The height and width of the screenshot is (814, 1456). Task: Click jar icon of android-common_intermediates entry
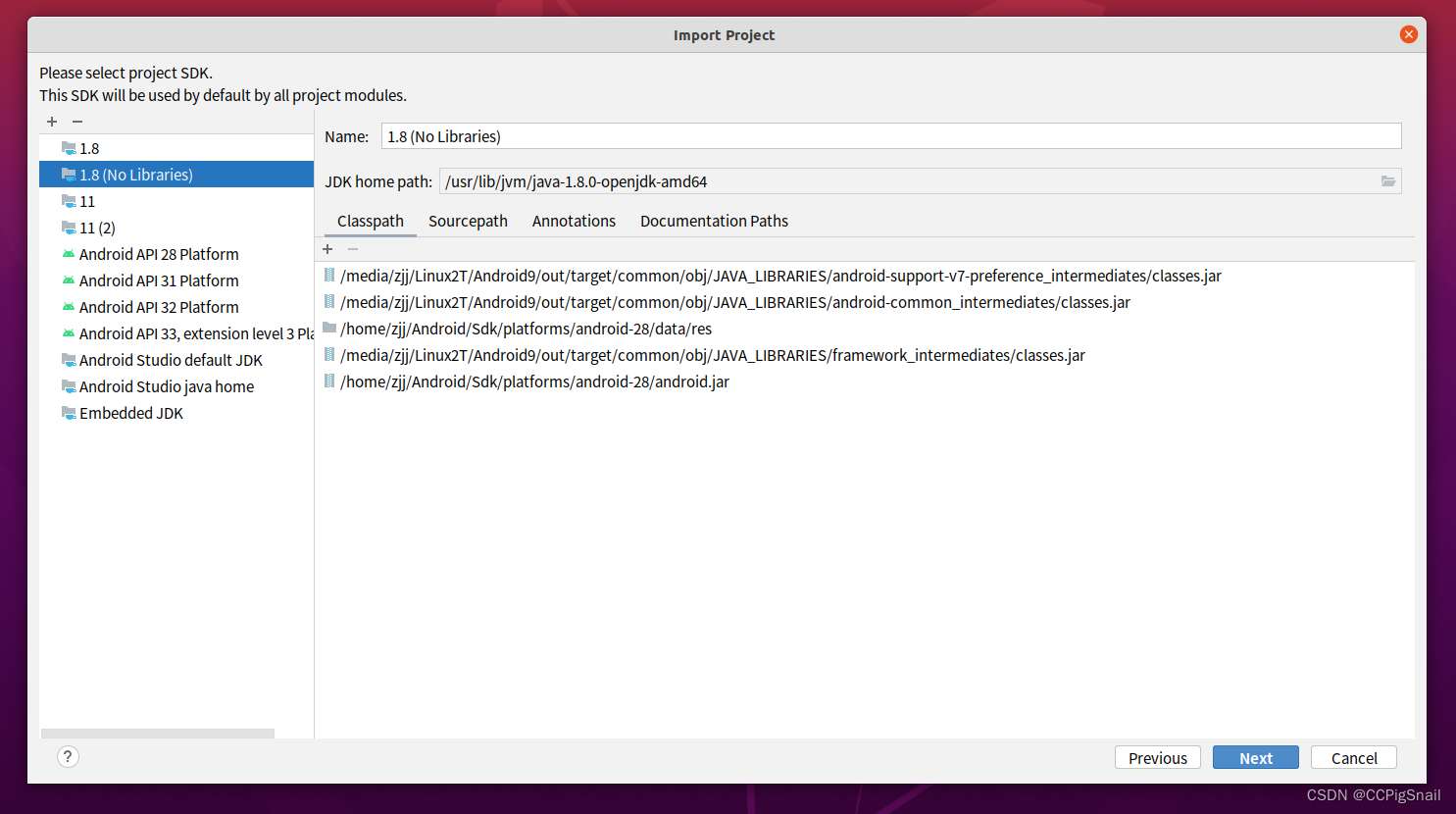[x=329, y=302]
